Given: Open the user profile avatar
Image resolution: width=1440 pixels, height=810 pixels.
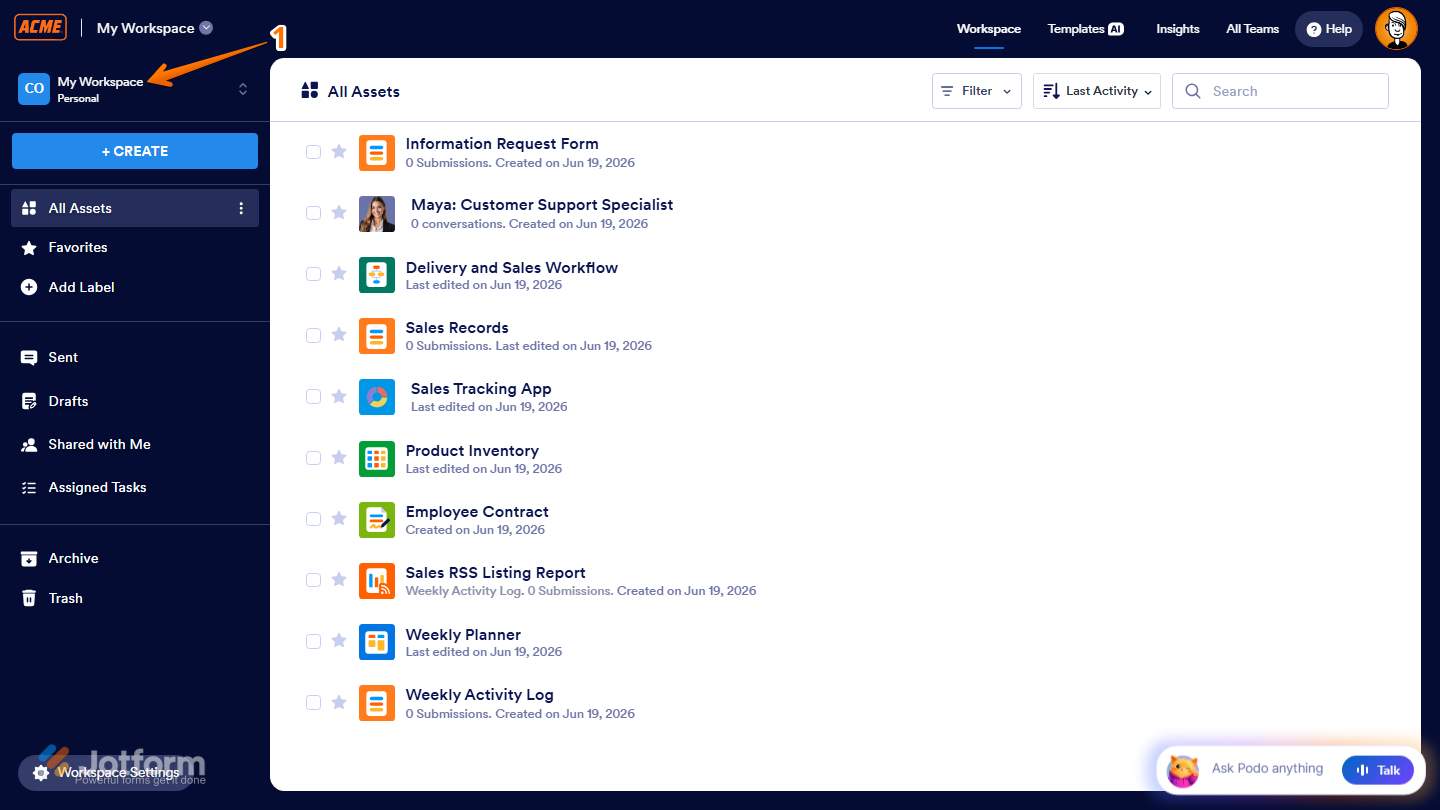Looking at the screenshot, I should point(1396,29).
